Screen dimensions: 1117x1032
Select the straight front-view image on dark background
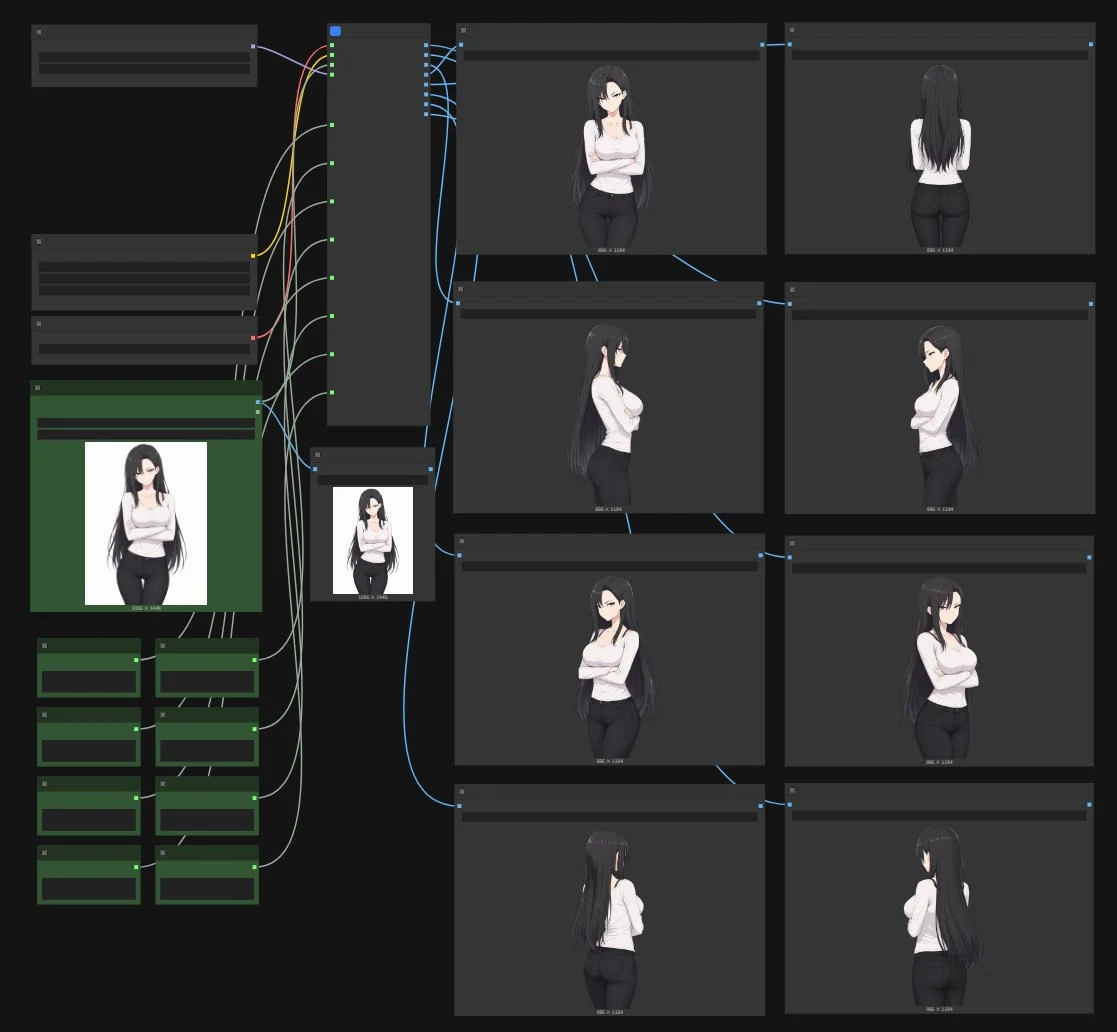(611, 155)
